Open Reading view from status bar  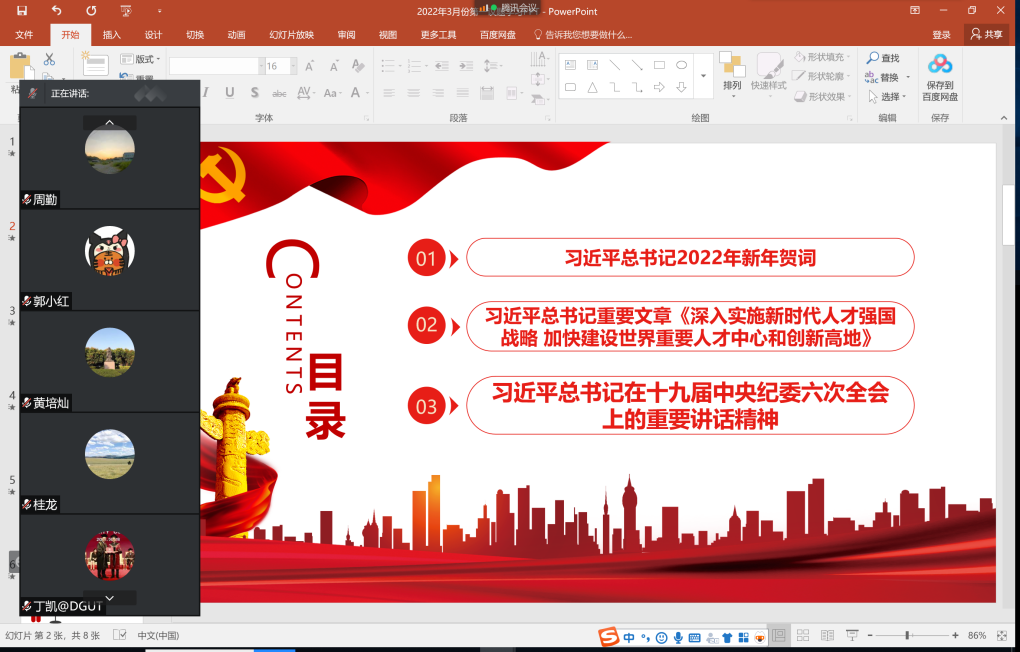[826, 636]
